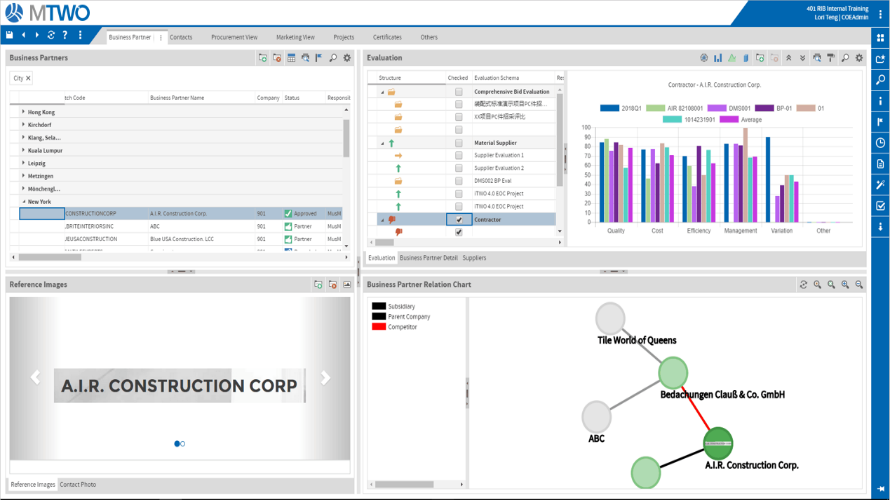890x500 pixels.
Task: Delete business partner record icon
Action: point(277,58)
